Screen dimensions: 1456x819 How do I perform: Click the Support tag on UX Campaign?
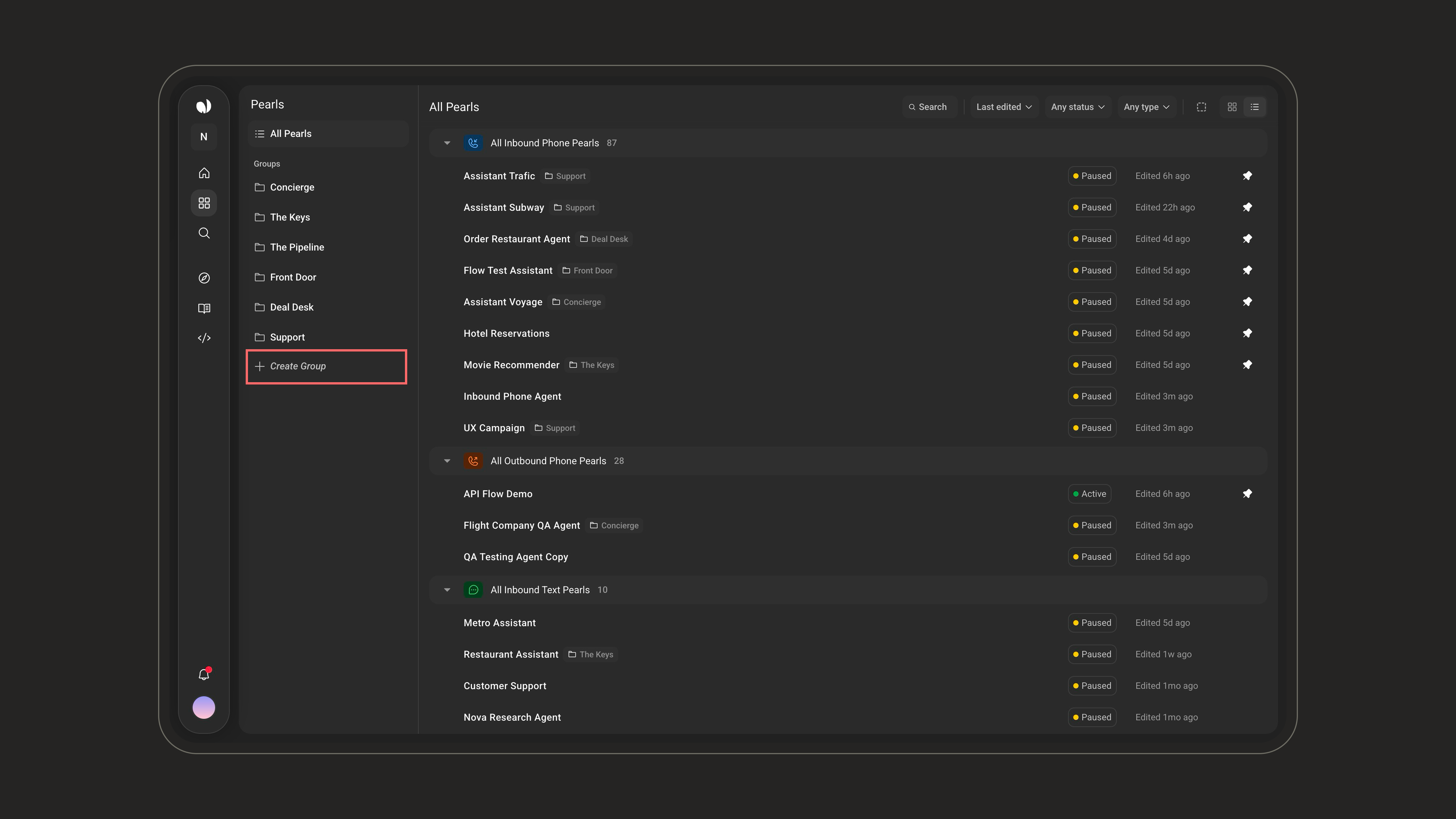click(x=555, y=429)
